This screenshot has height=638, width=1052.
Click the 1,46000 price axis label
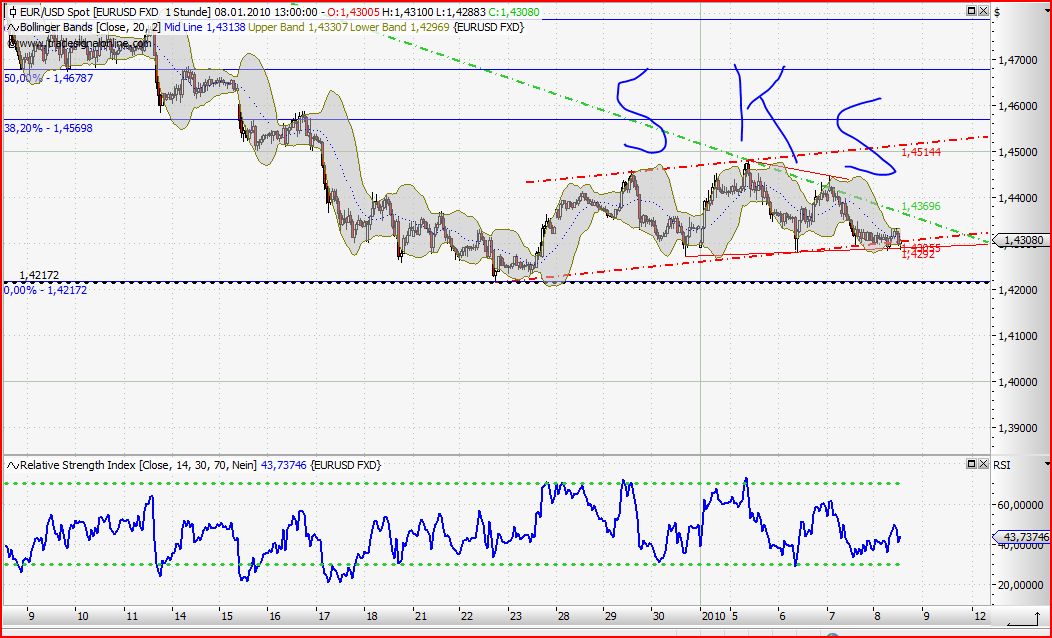(x=1019, y=106)
